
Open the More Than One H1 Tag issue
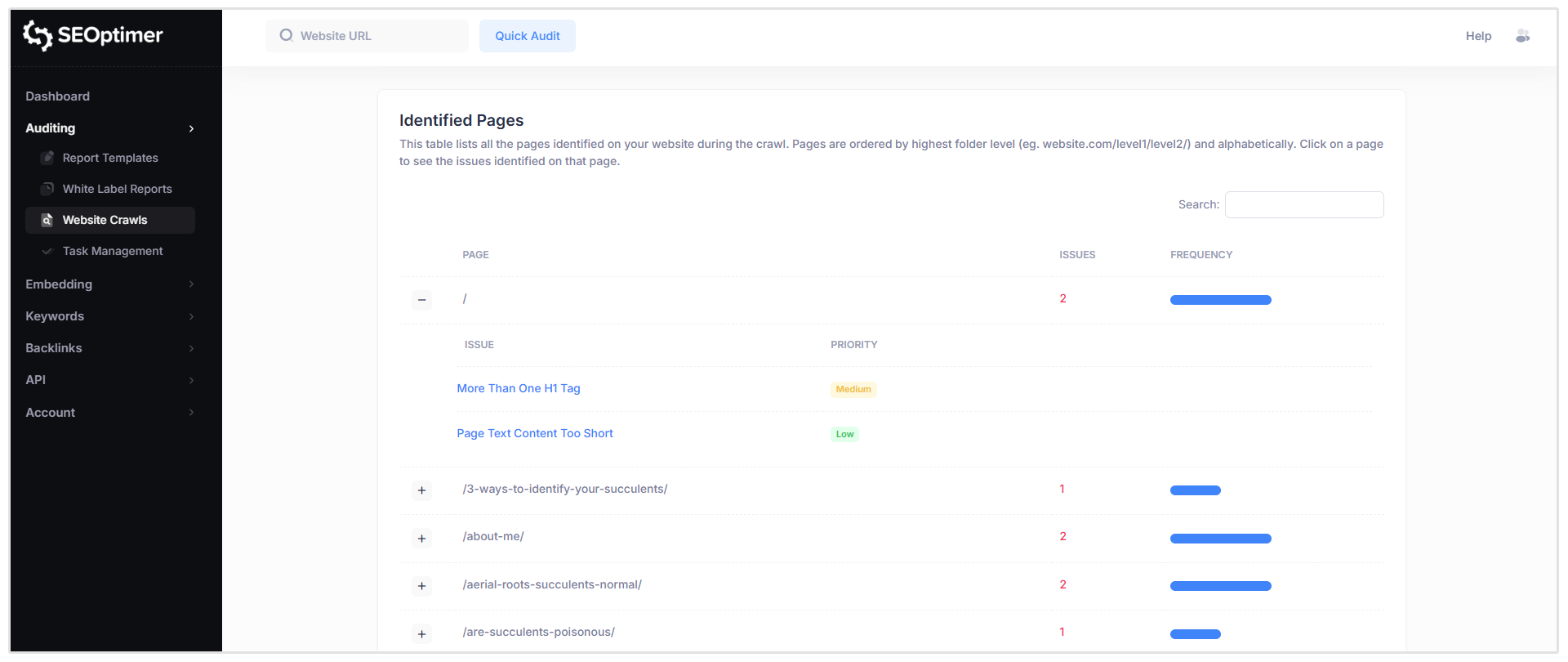tap(518, 388)
